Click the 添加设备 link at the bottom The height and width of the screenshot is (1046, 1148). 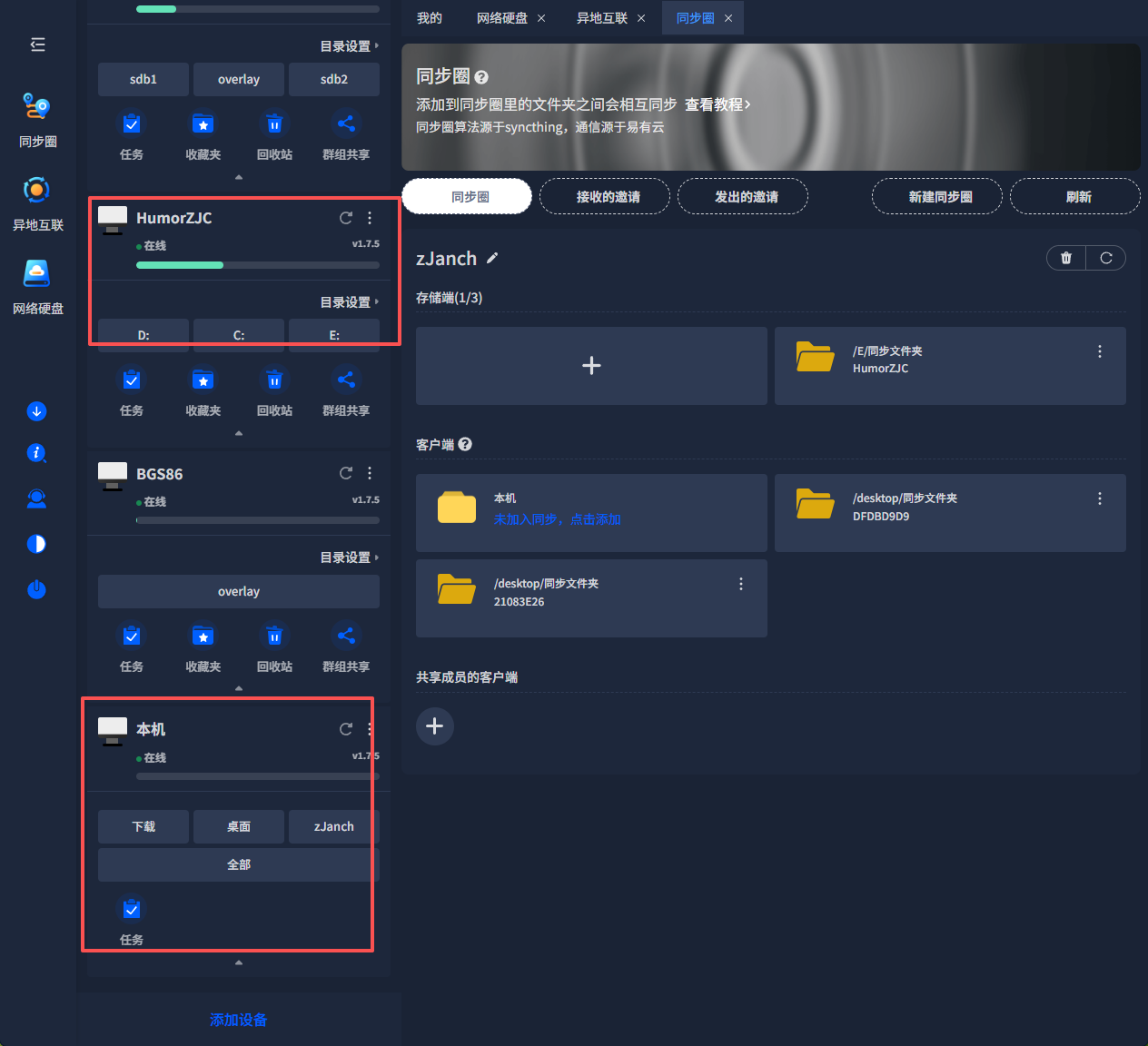click(x=238, y=1020)
